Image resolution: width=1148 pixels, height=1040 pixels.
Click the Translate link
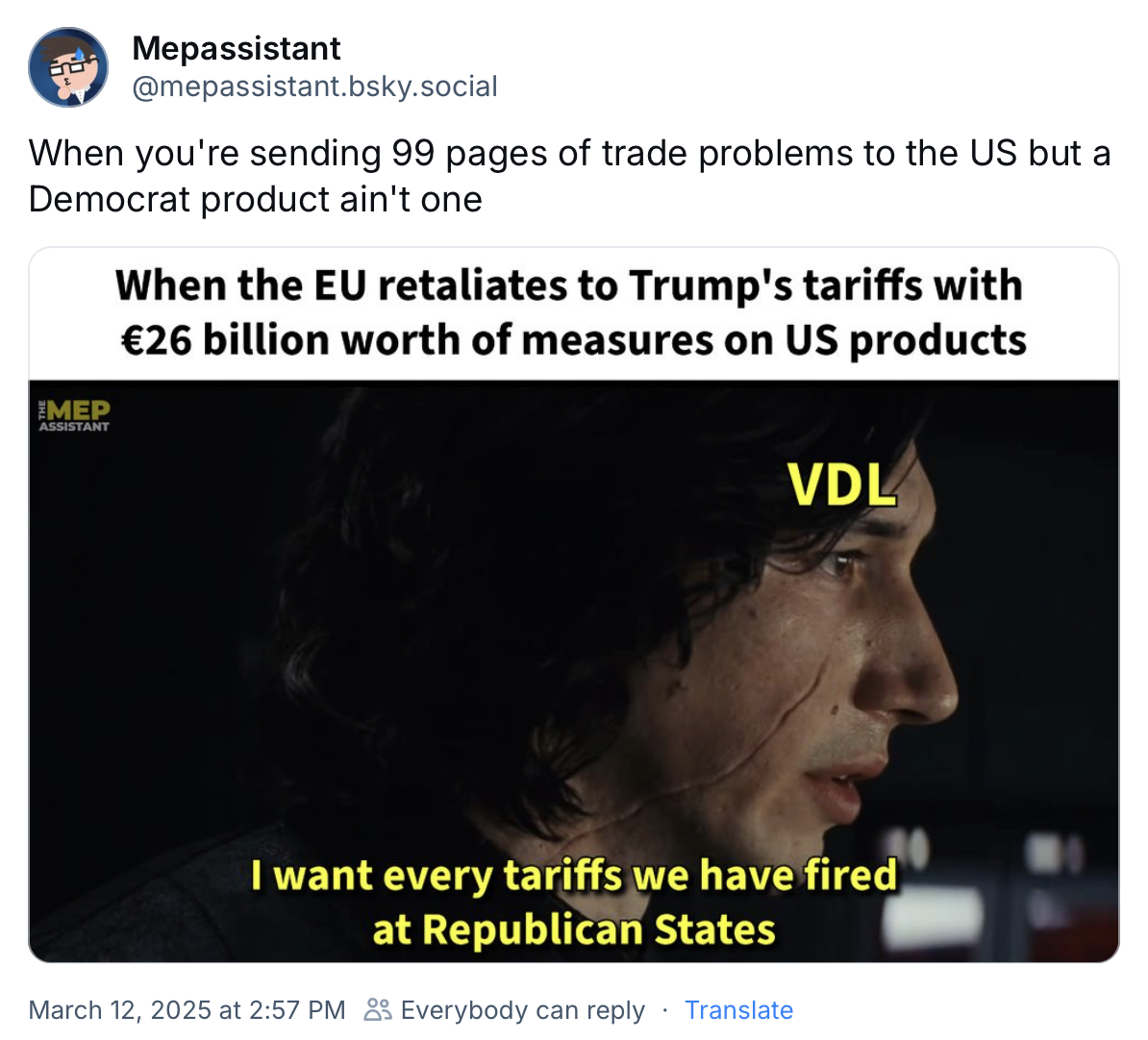[738, 1010]
